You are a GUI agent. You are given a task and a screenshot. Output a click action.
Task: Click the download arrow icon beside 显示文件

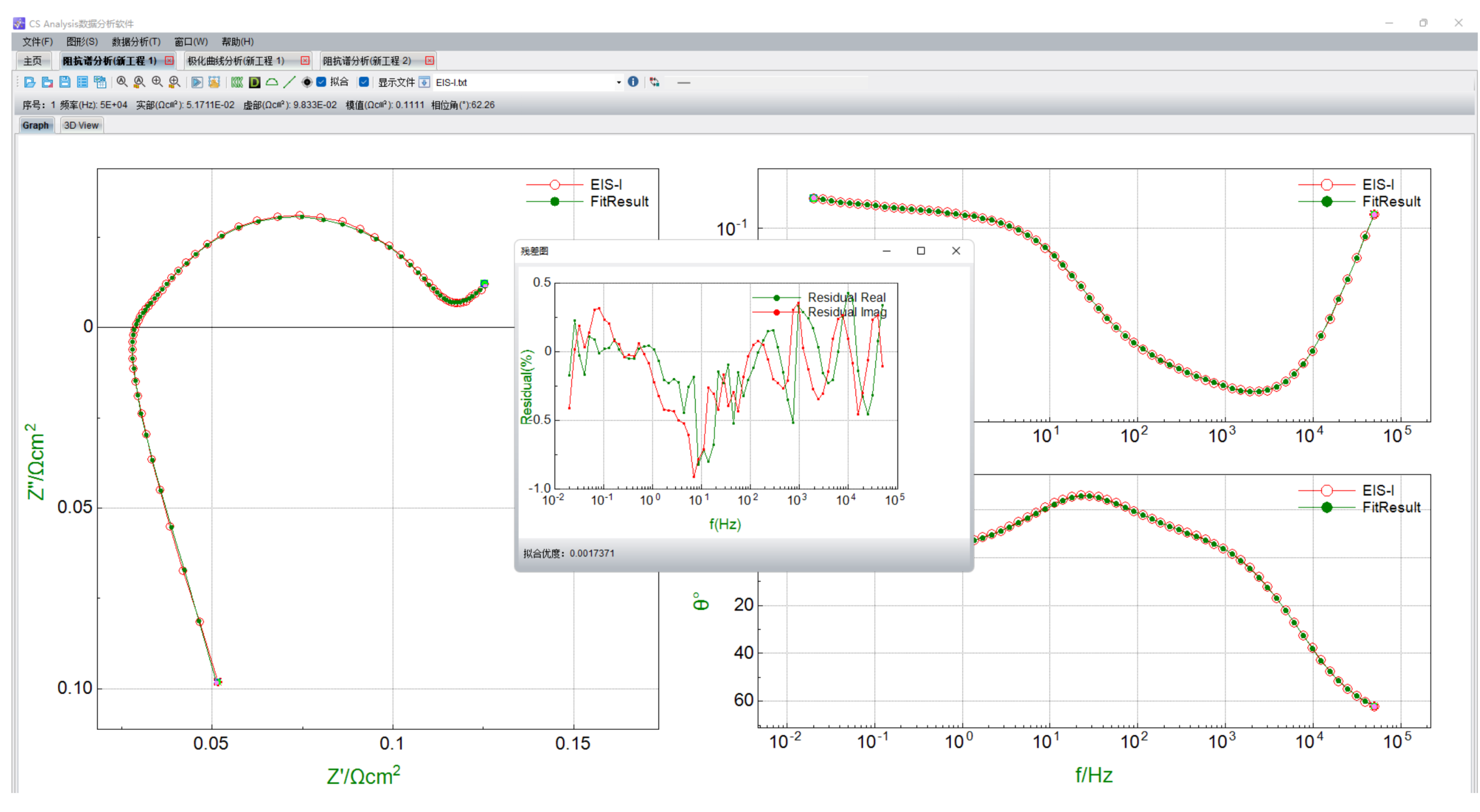click(x=424, y=82)
